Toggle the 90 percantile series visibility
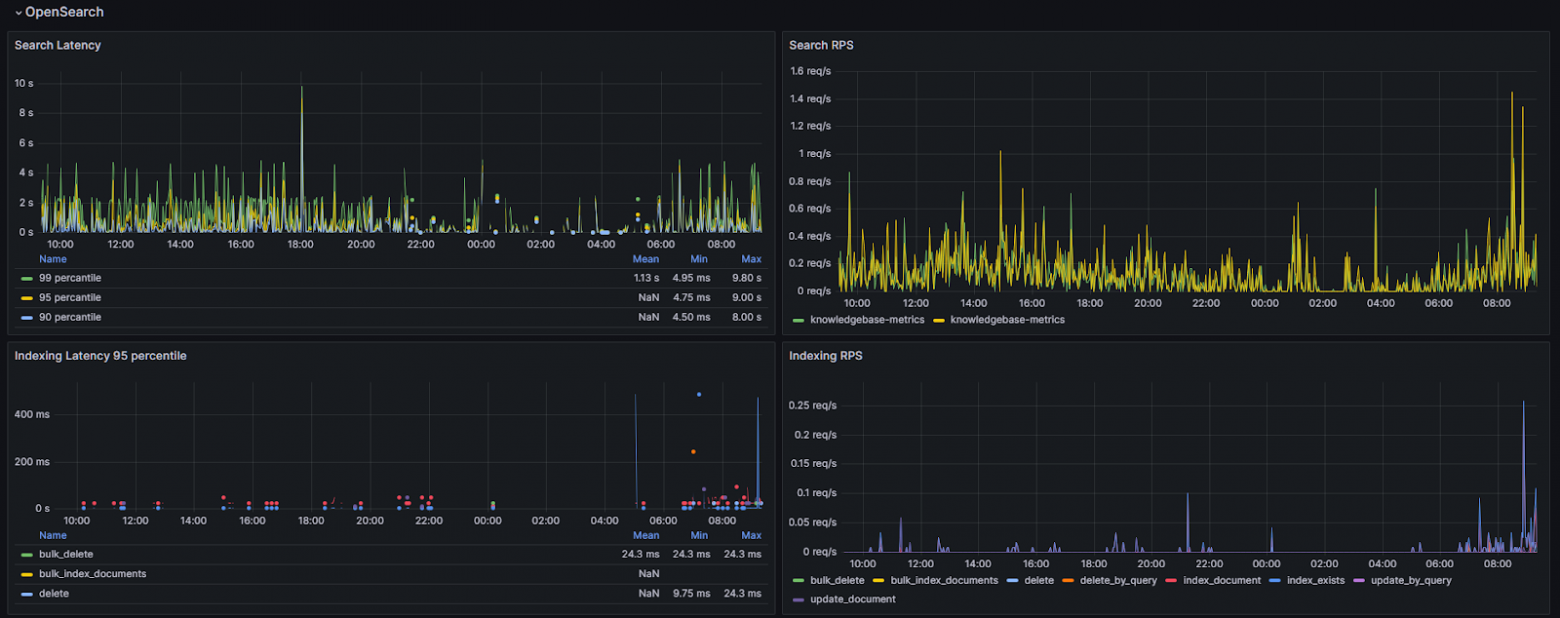Screen dimensions: 1560x618 click(70, 317)
